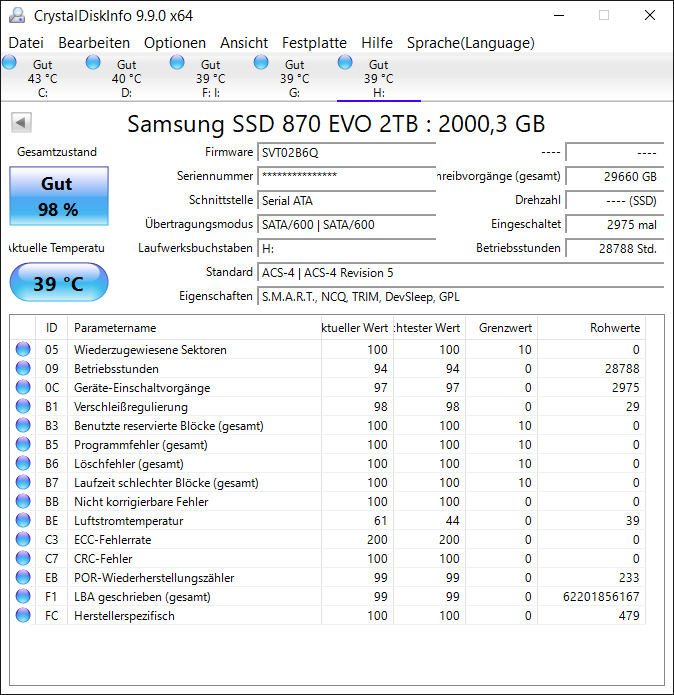Click the 39 °C temperature button
This screenshot has height=695, width=674.
[x=59, y=282]
